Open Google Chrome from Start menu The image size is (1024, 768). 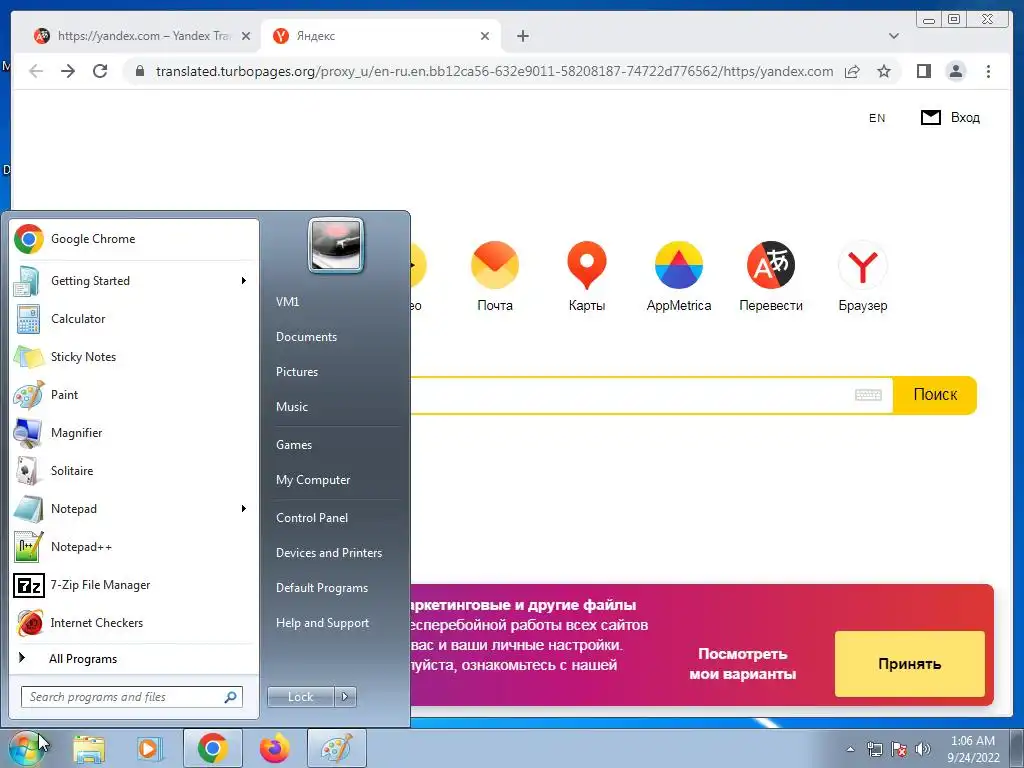click(x=134, y=239)
